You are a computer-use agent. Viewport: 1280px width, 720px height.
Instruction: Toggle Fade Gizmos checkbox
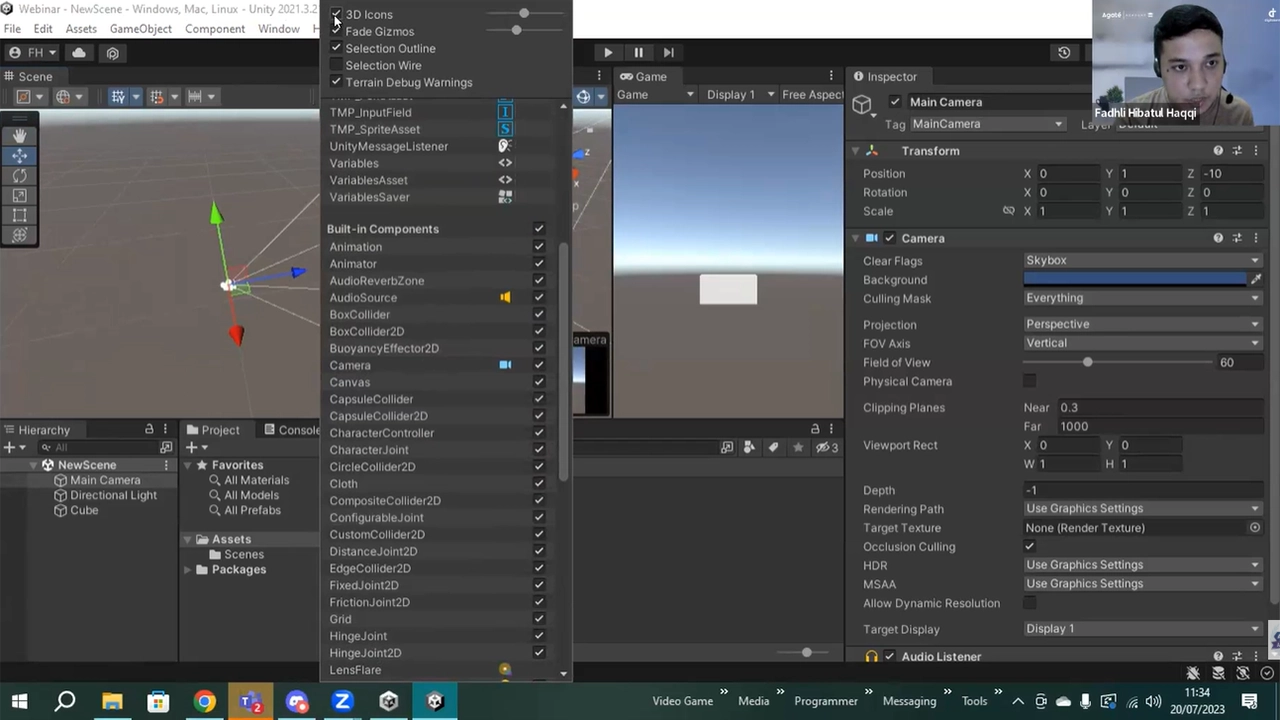pyautogui.click(x=336, y=31)
